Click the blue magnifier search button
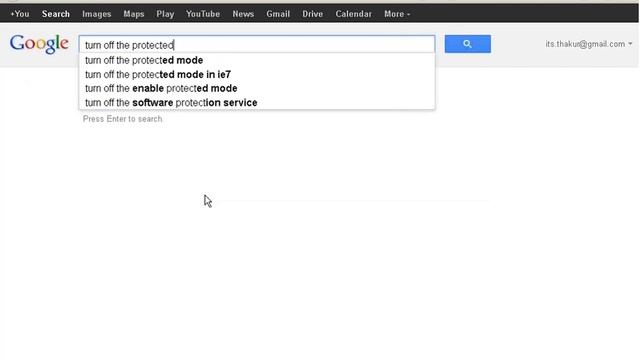The height and width of the screenshot is (360, 640). click(467, 44)
